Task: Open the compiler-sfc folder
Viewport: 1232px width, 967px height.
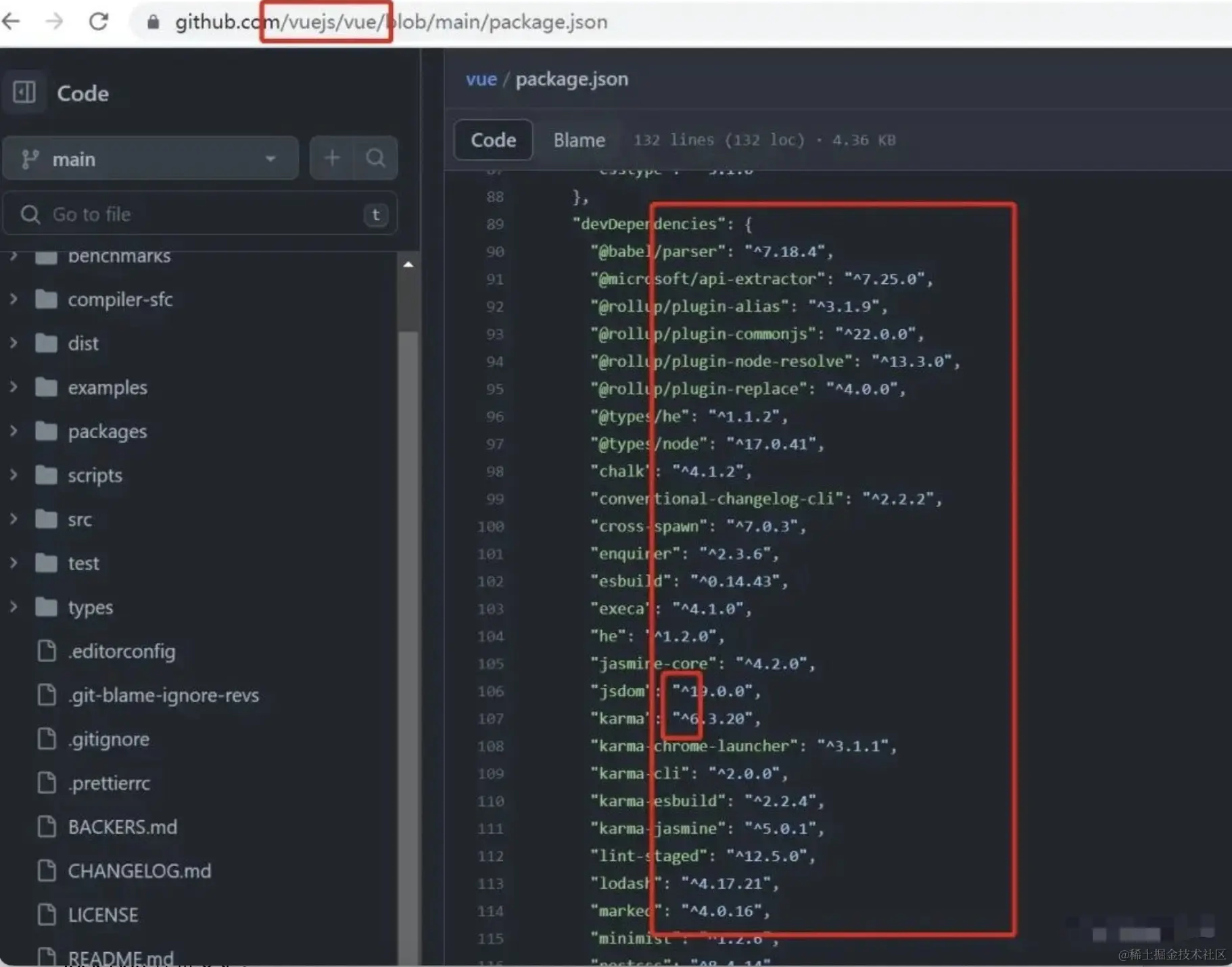Action: (120, 299)
